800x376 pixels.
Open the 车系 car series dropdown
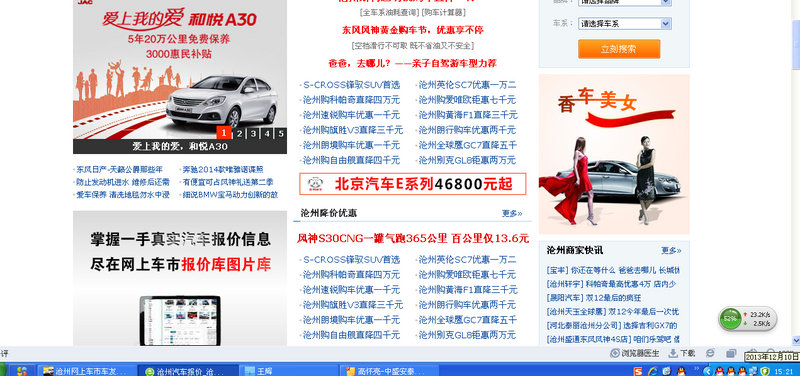(624, 23)
